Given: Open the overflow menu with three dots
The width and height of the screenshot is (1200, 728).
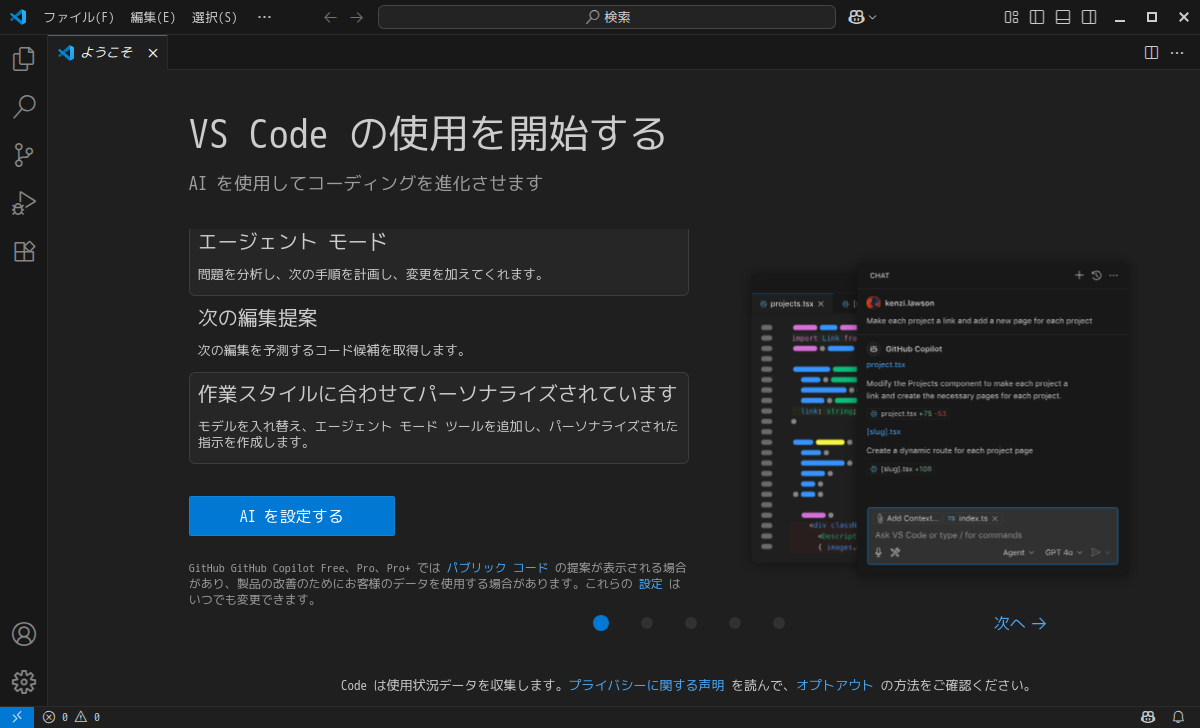Looking at the screenshot, I should point(264,17).
